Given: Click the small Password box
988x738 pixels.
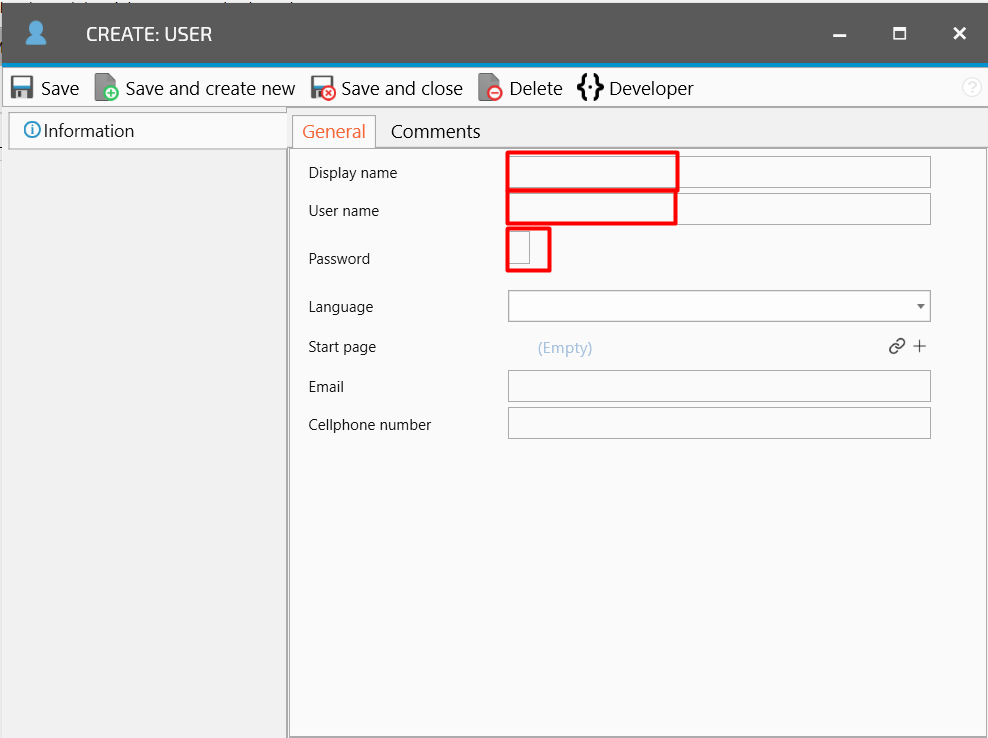Looking at the screenshot, I should [x=520, y=248].
